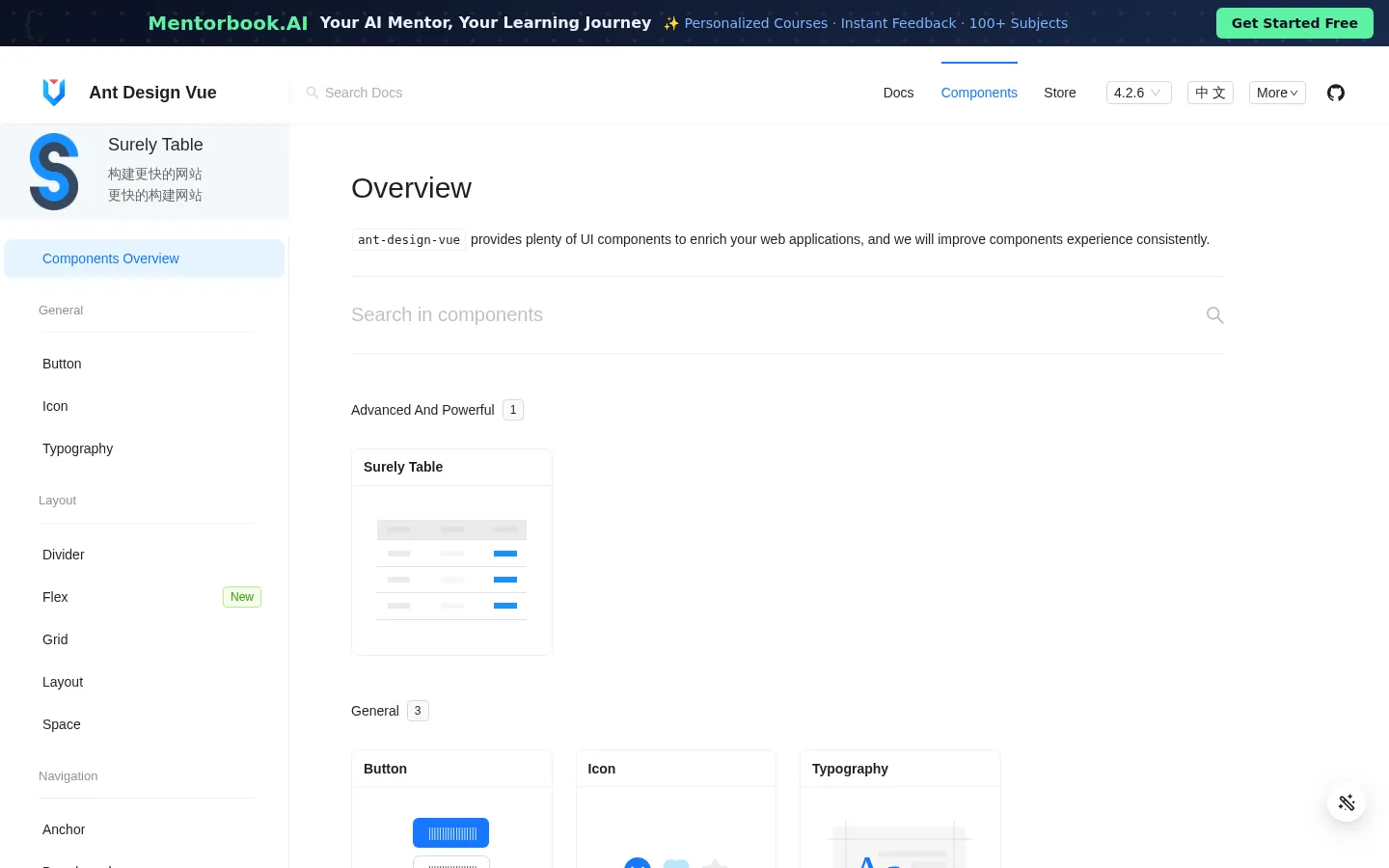Click the Advanced And Powerful heading

[x=422, y=410]
